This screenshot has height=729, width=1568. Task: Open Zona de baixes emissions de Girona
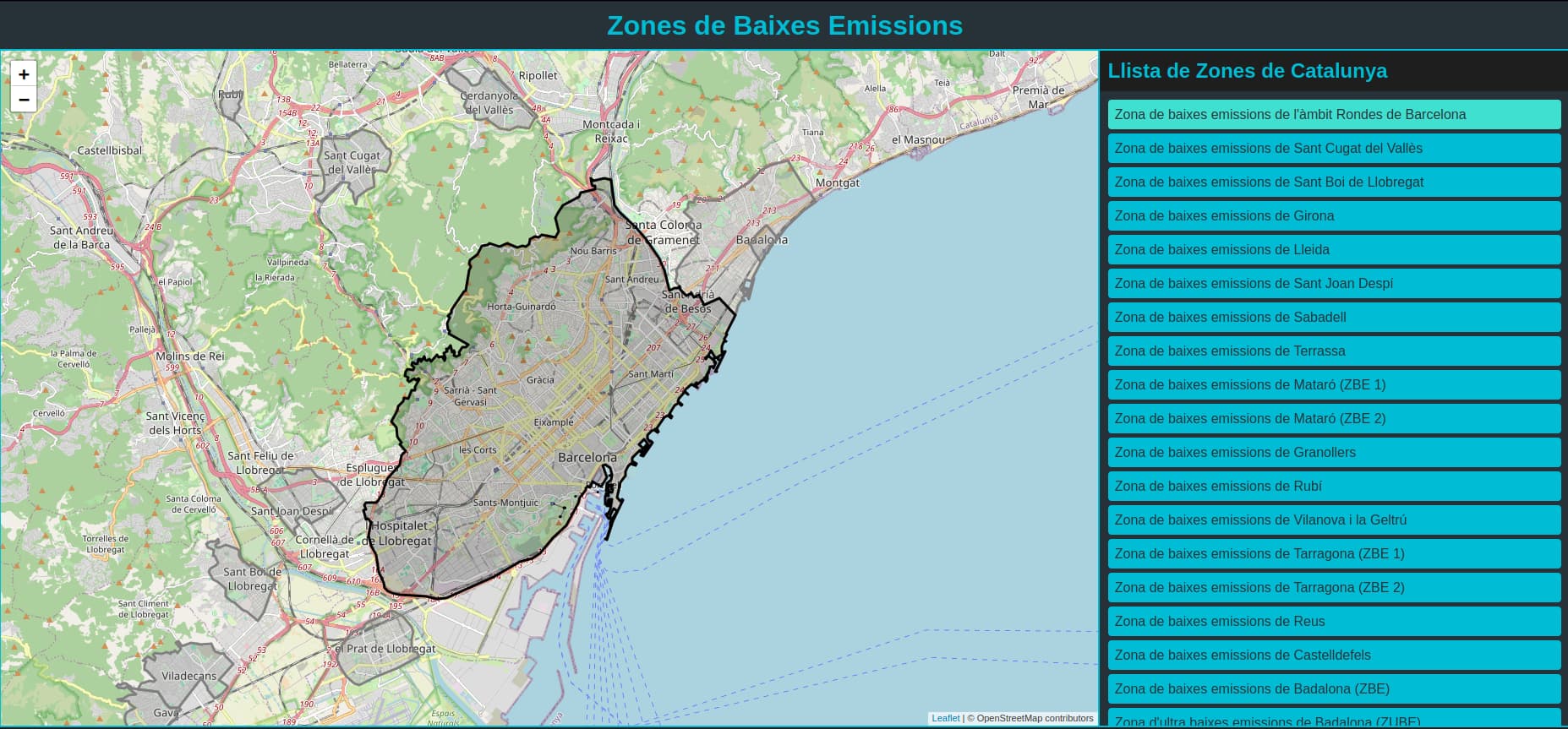click(x=1334, y=215)
